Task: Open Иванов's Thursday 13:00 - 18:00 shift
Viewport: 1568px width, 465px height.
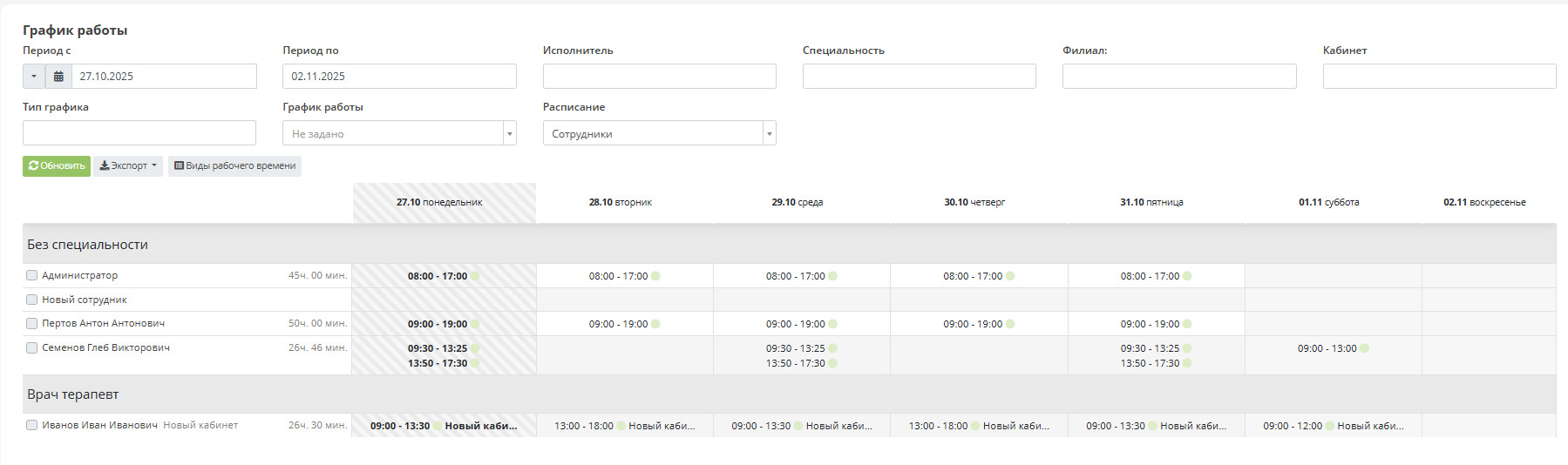Action: coord(938,426)
